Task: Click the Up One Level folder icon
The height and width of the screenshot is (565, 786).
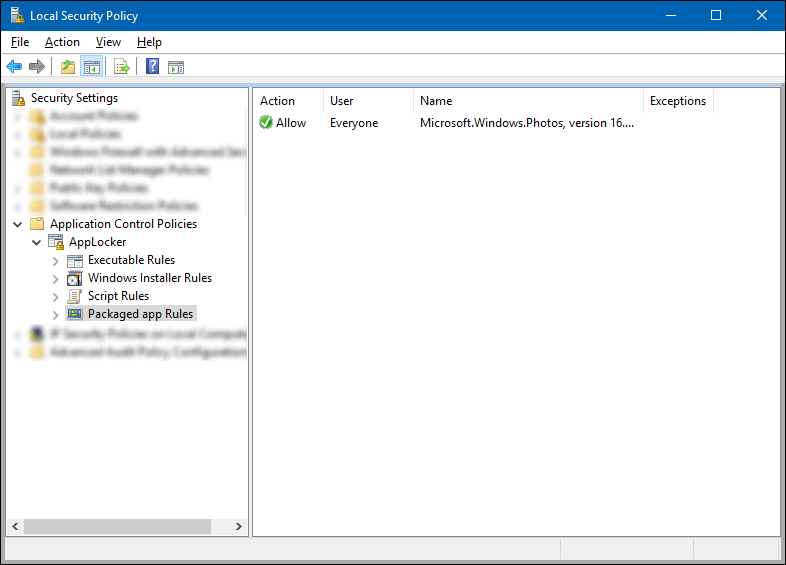Action: [67, 67]
